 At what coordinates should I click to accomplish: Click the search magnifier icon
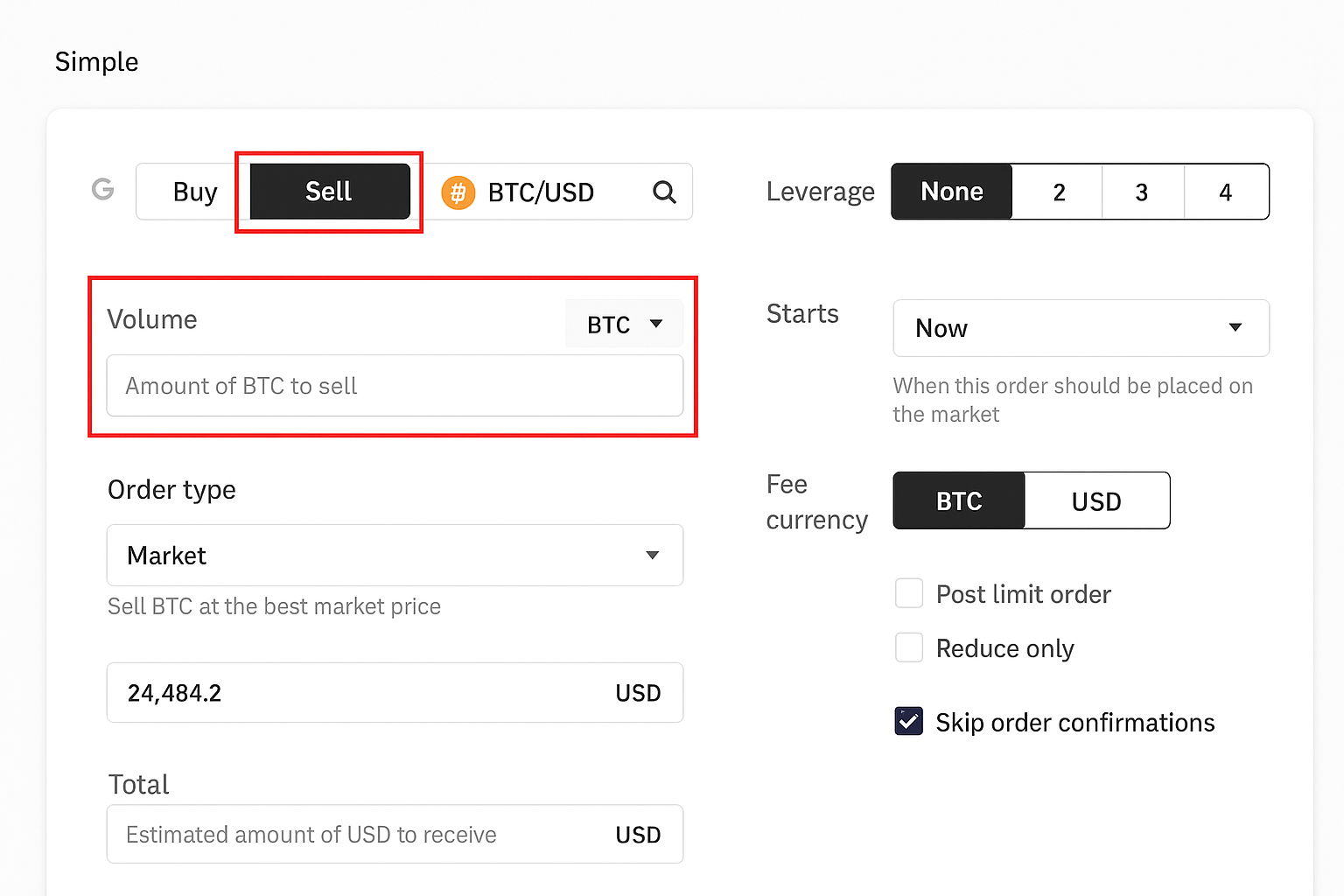coord(664,192)
